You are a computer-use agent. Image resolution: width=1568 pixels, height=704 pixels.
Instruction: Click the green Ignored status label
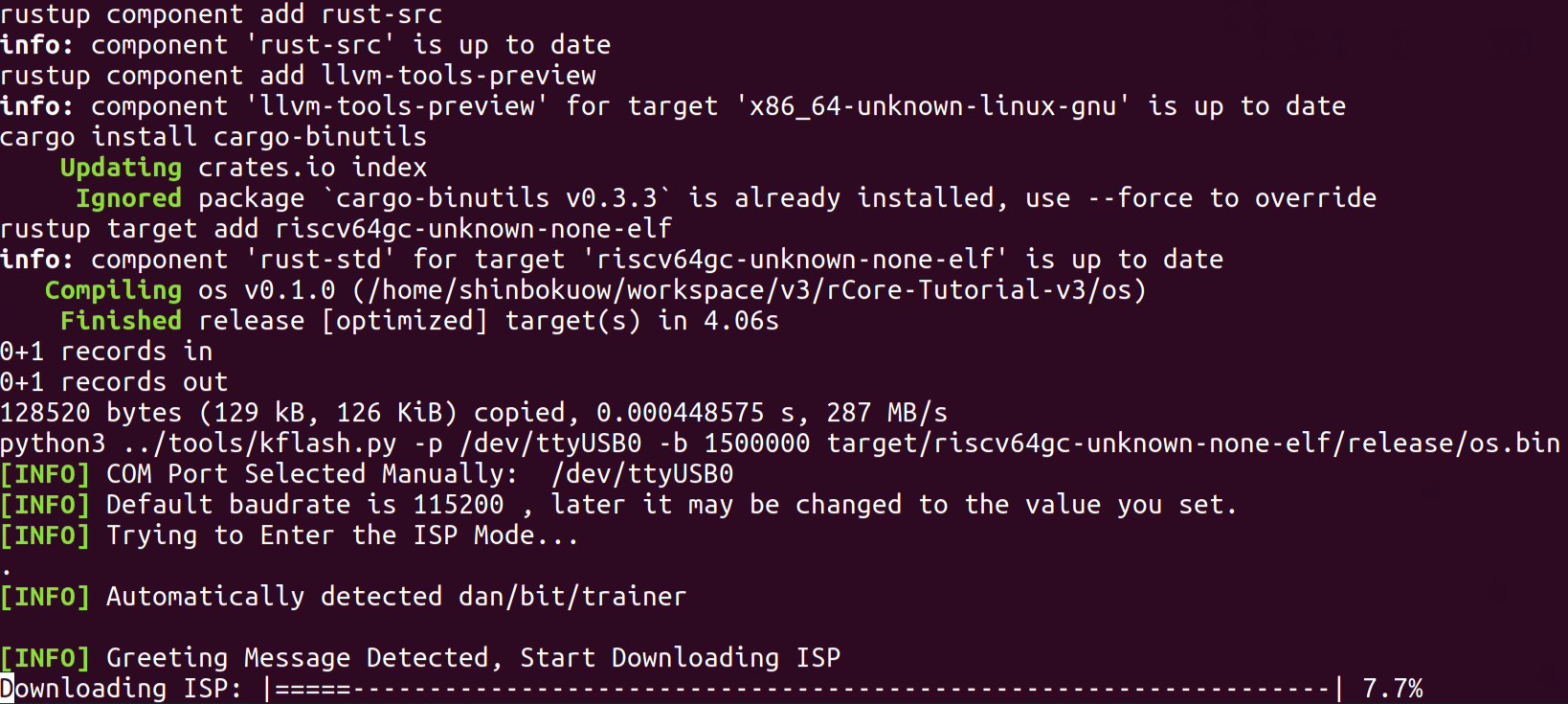128,198
